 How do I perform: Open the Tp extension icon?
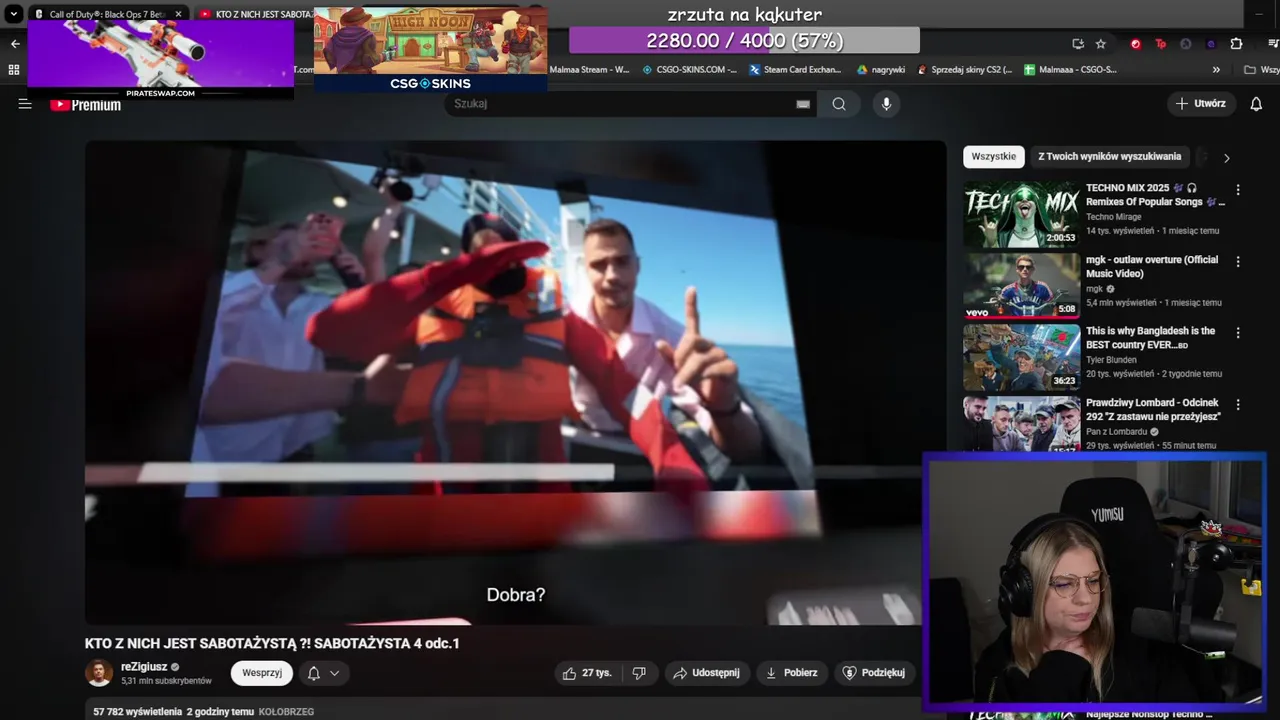[x=1160, y=44]
